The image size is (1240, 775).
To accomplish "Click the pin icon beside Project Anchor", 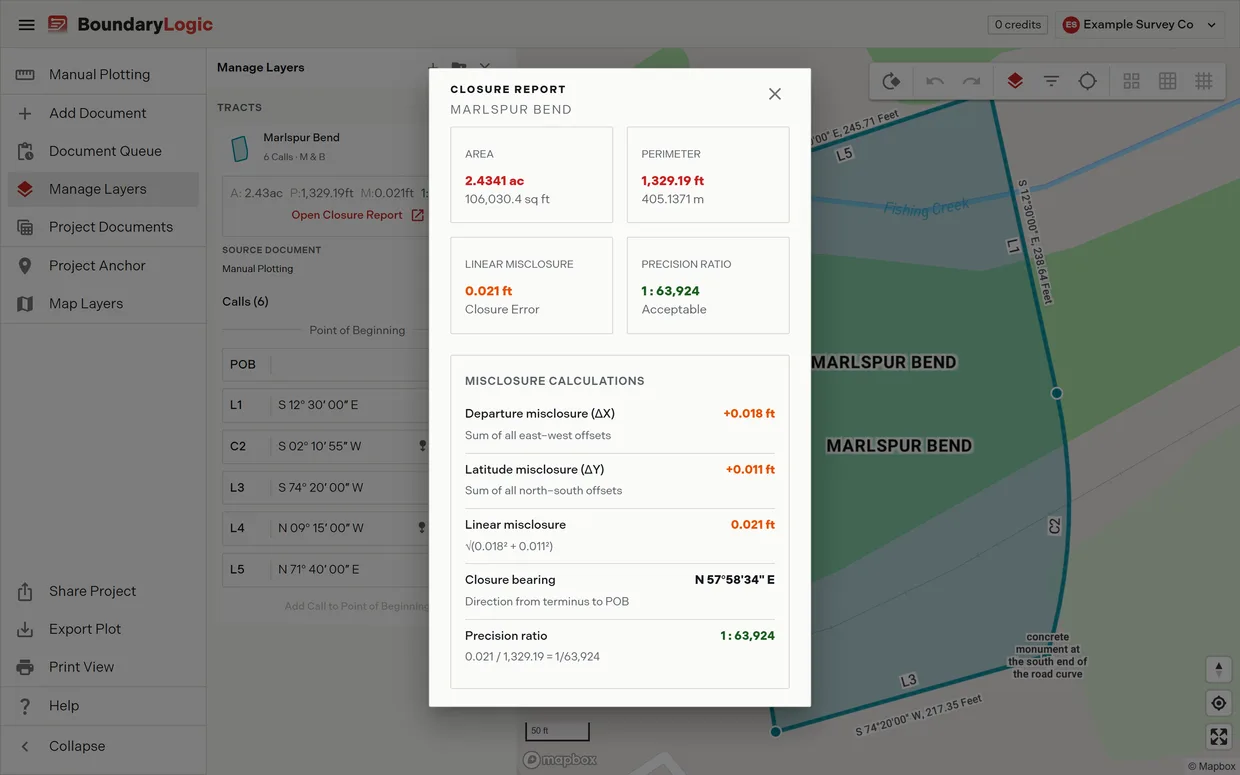I will pyautogui.click(x=25, y=265).
